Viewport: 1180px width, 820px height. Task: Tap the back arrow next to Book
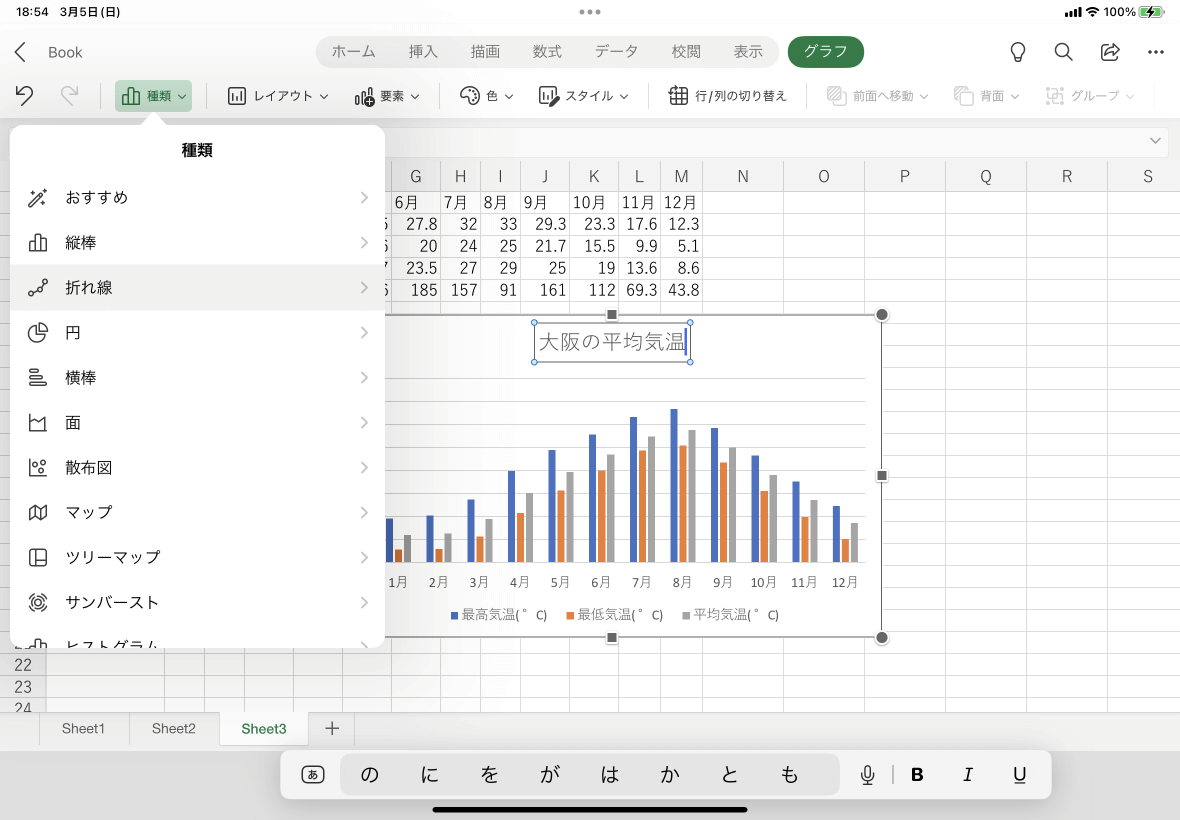pos(20,52)
